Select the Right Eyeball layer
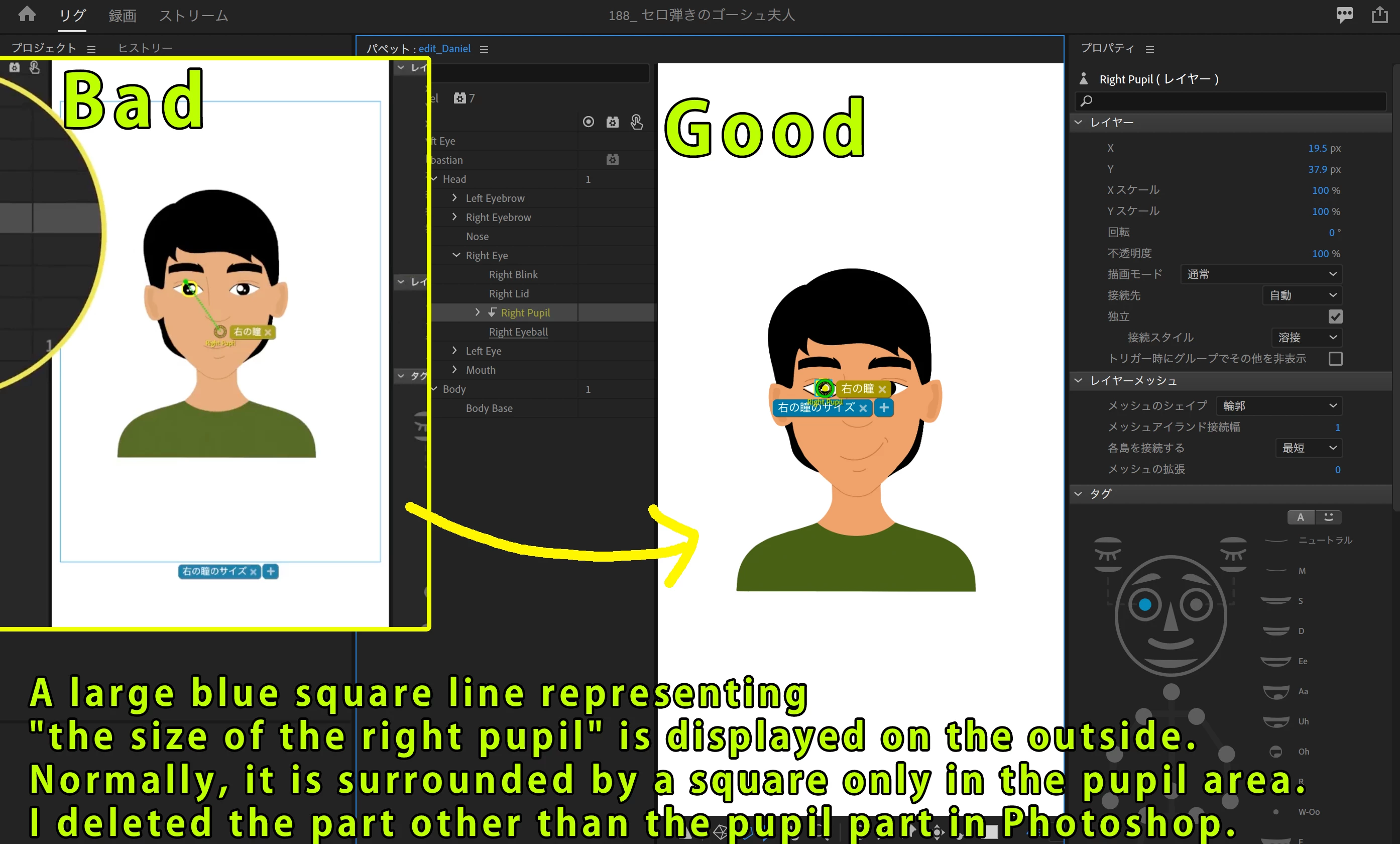Image resolution: width=1400 pixels, height=844 pixels. (518, 332)
